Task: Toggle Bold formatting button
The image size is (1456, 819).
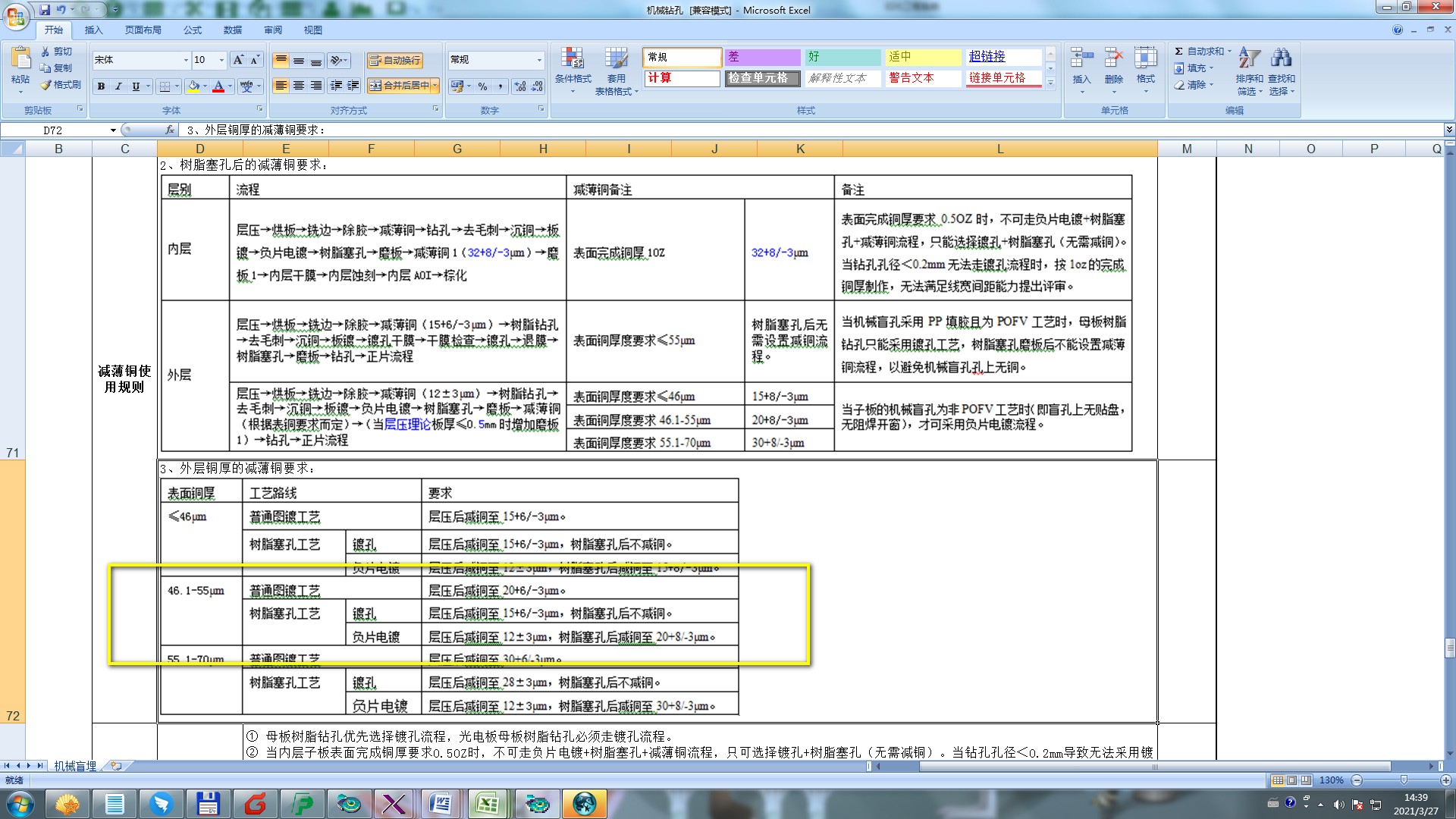Action: [101, 86]
